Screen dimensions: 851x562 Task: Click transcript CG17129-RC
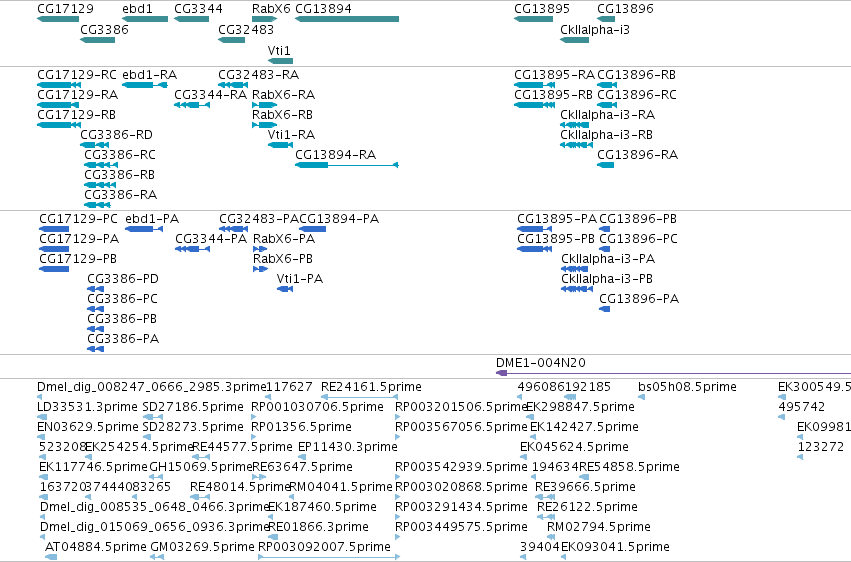(77, 74)
